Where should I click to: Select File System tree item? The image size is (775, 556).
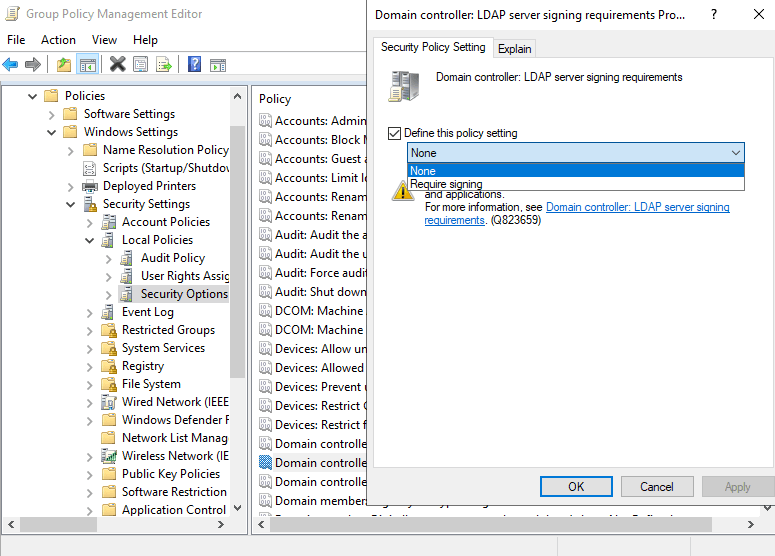[x=151, y=384]
